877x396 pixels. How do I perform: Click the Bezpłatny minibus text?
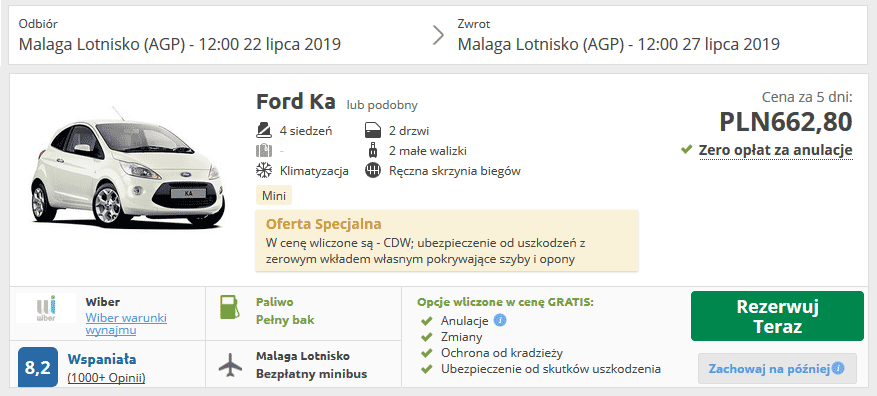(x=312, y=374)
